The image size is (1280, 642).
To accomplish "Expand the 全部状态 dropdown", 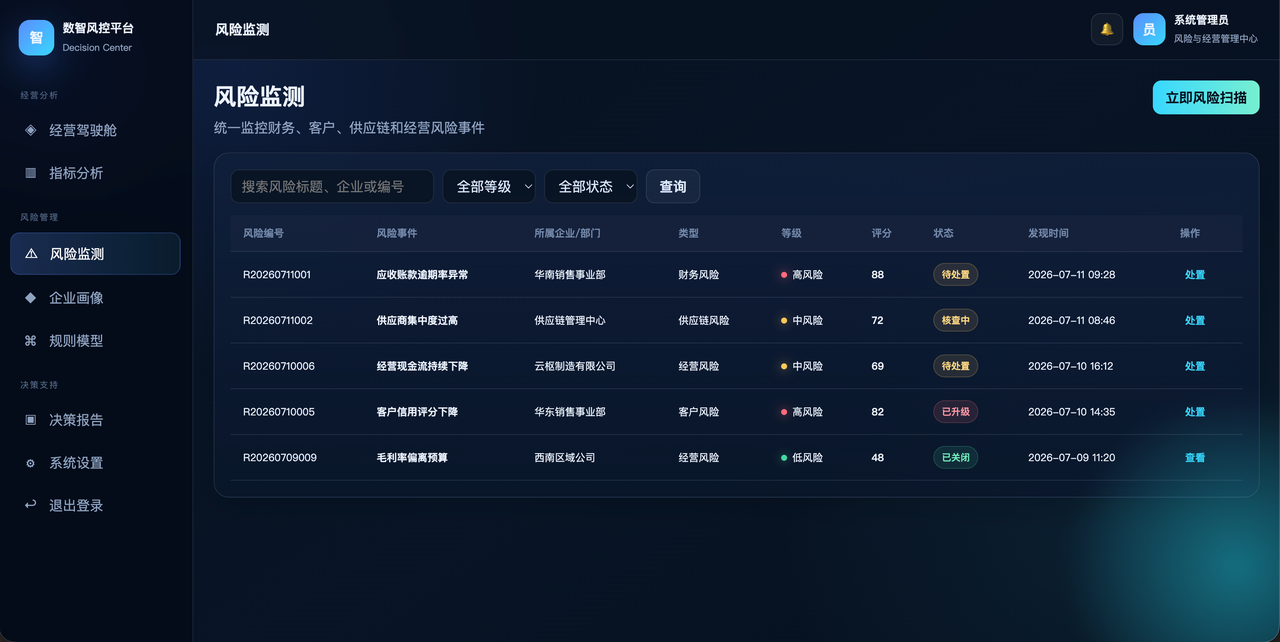I will 590,186.
